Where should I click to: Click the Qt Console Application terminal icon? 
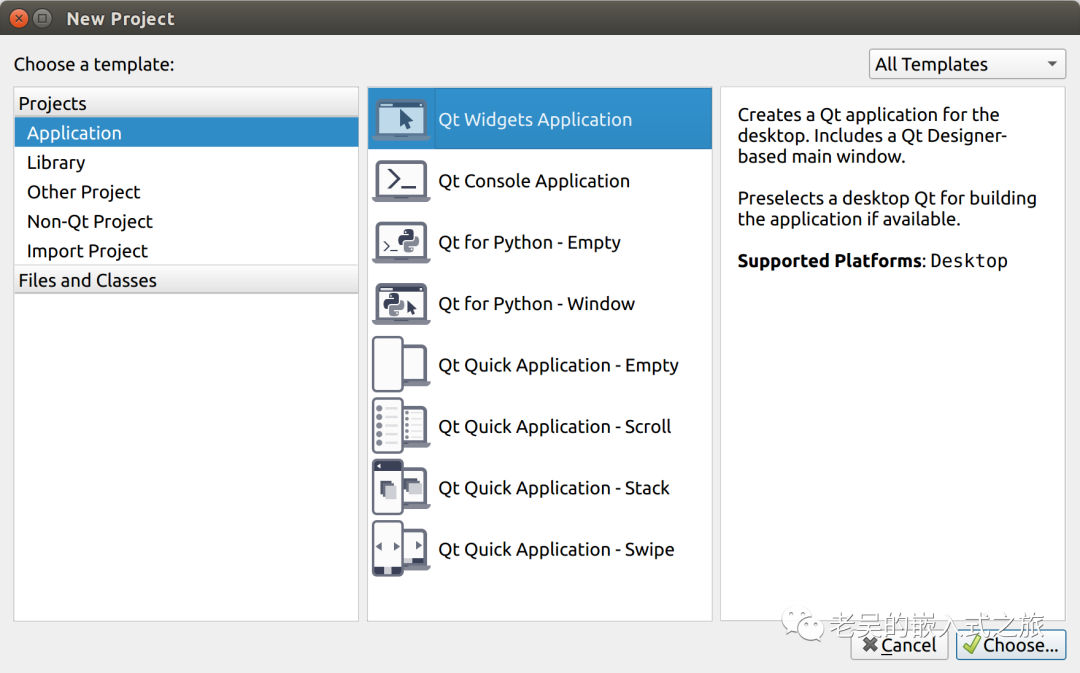(402, 180)
